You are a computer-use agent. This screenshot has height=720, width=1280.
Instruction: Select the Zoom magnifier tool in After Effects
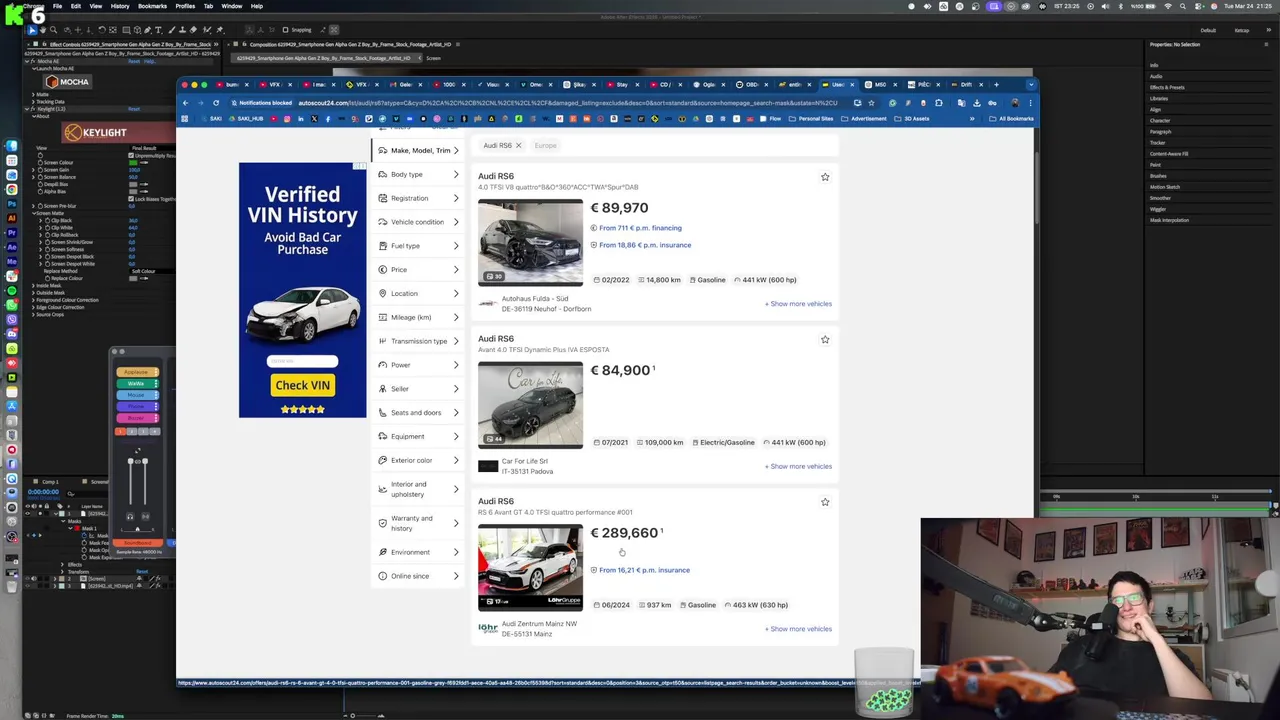tap(54, 30)
